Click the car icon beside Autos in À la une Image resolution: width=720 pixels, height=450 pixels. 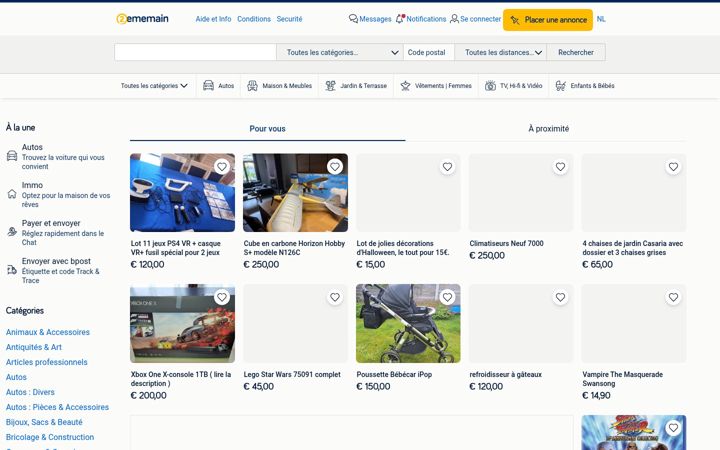pos(12,156)
